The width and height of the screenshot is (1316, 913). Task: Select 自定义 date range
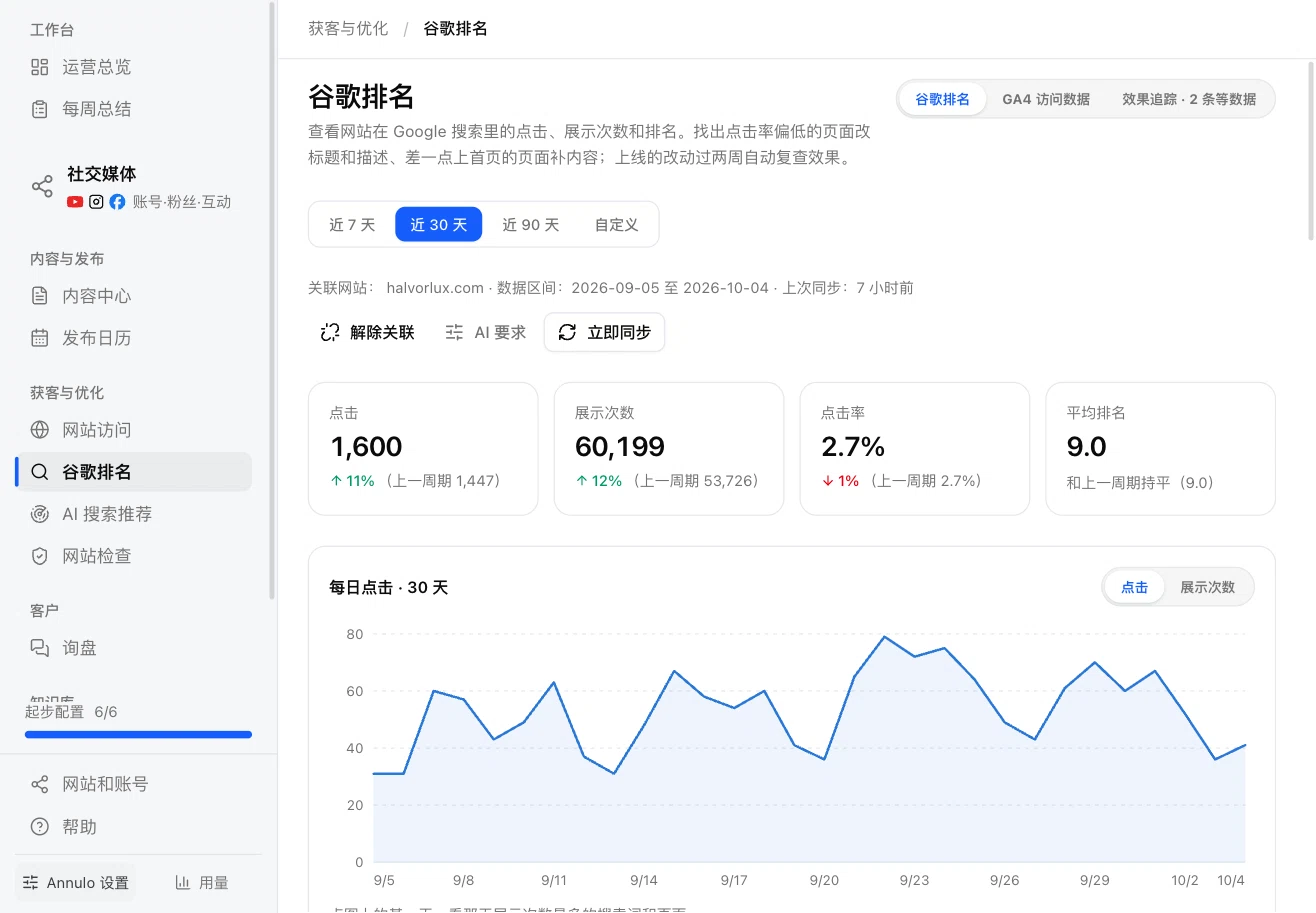(x=616, y=225)
